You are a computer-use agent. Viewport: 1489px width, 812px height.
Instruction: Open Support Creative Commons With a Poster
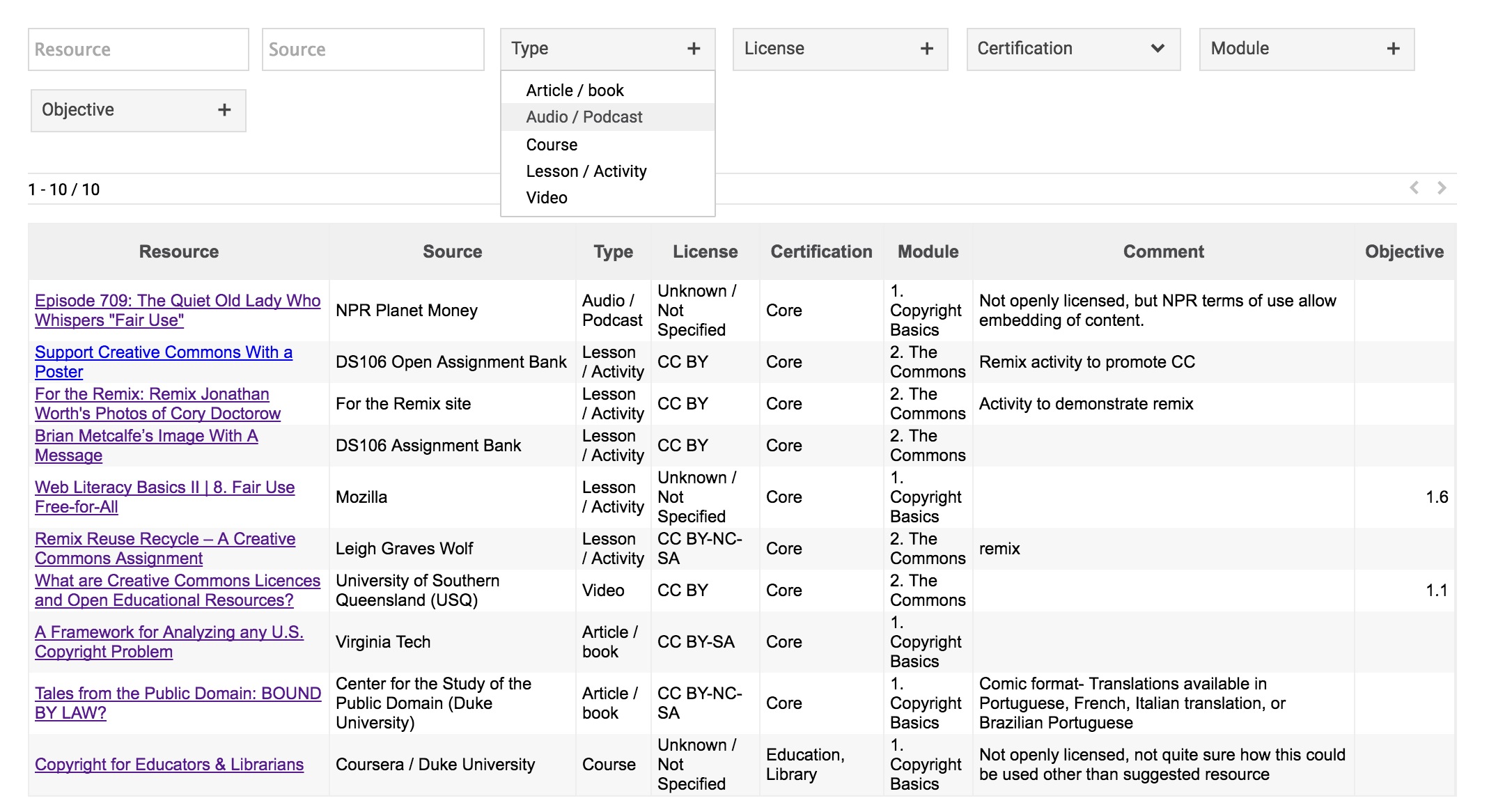[163, 353]
